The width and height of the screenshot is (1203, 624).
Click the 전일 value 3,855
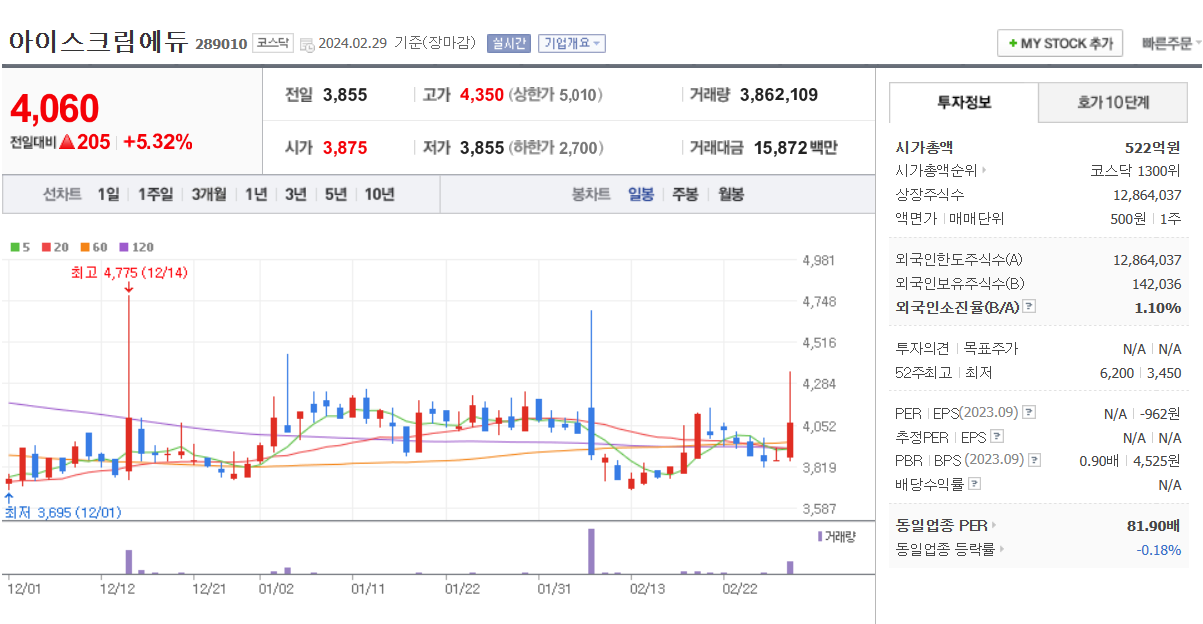click(345, 95)
